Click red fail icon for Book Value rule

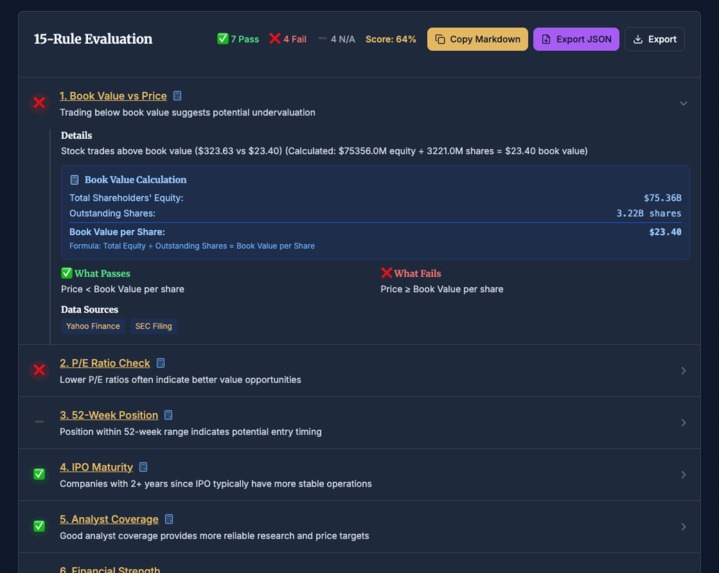click(39, 103)
